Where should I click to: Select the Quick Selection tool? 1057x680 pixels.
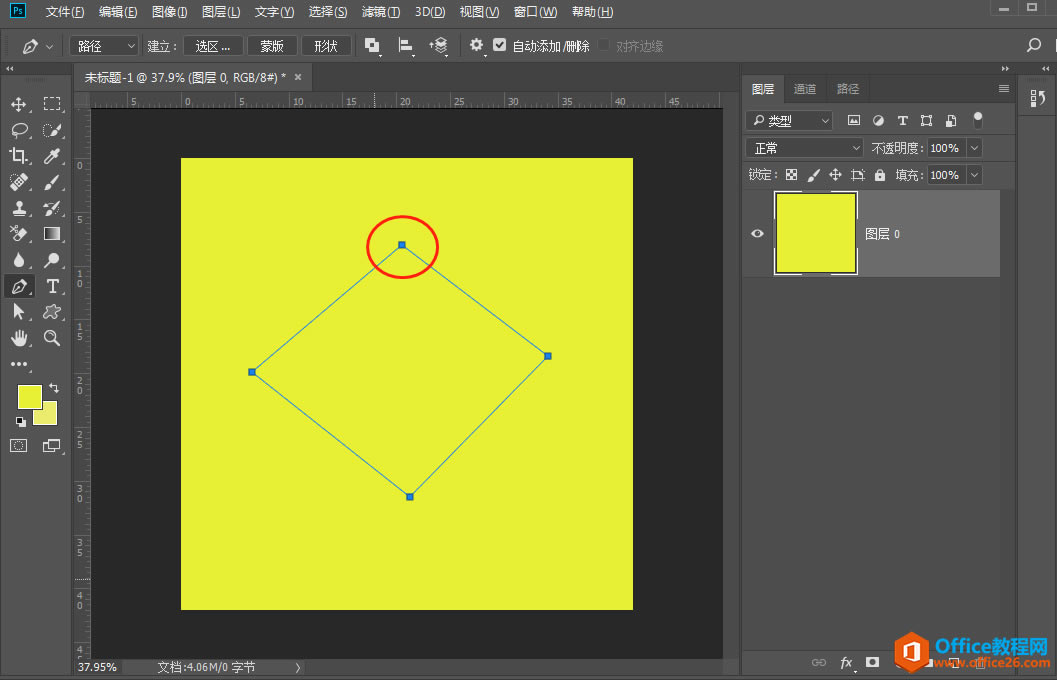pyautogui.click(x=52, y=130)
